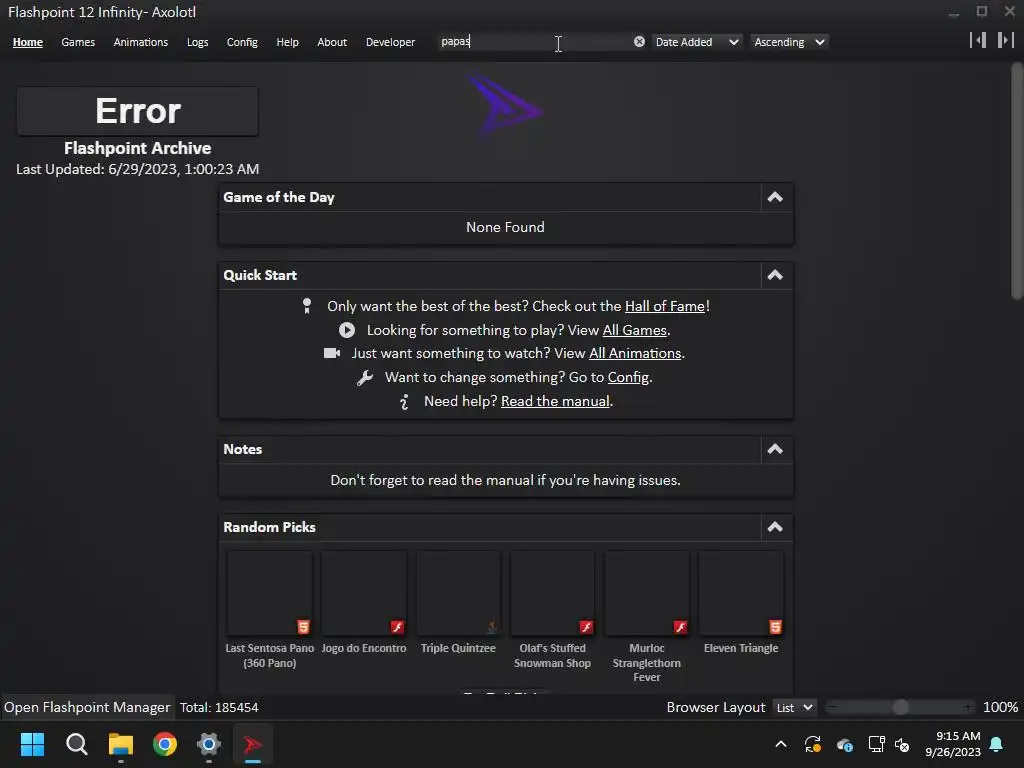This screenshot has width=1024, height=768.
Task: Follow the All Animations link
Action: click(635, 353)
